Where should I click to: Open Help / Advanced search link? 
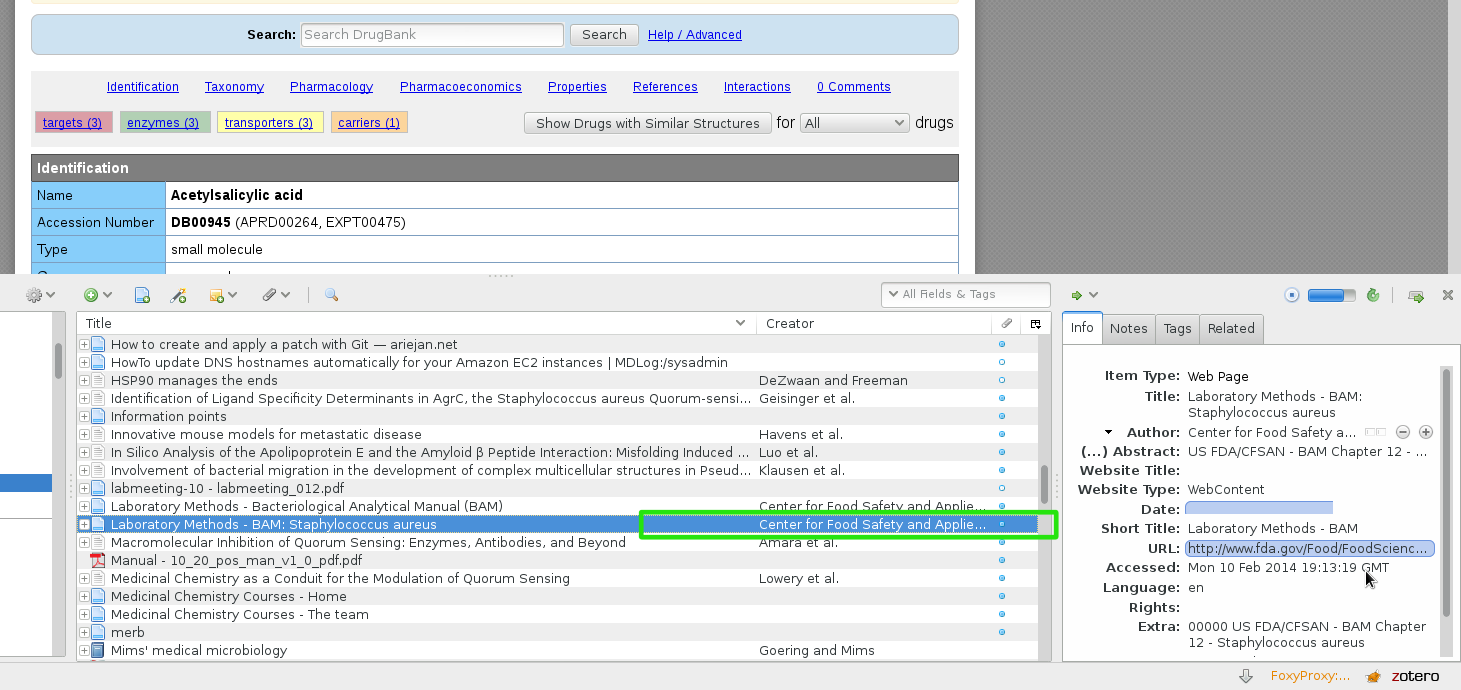(695, 34)
